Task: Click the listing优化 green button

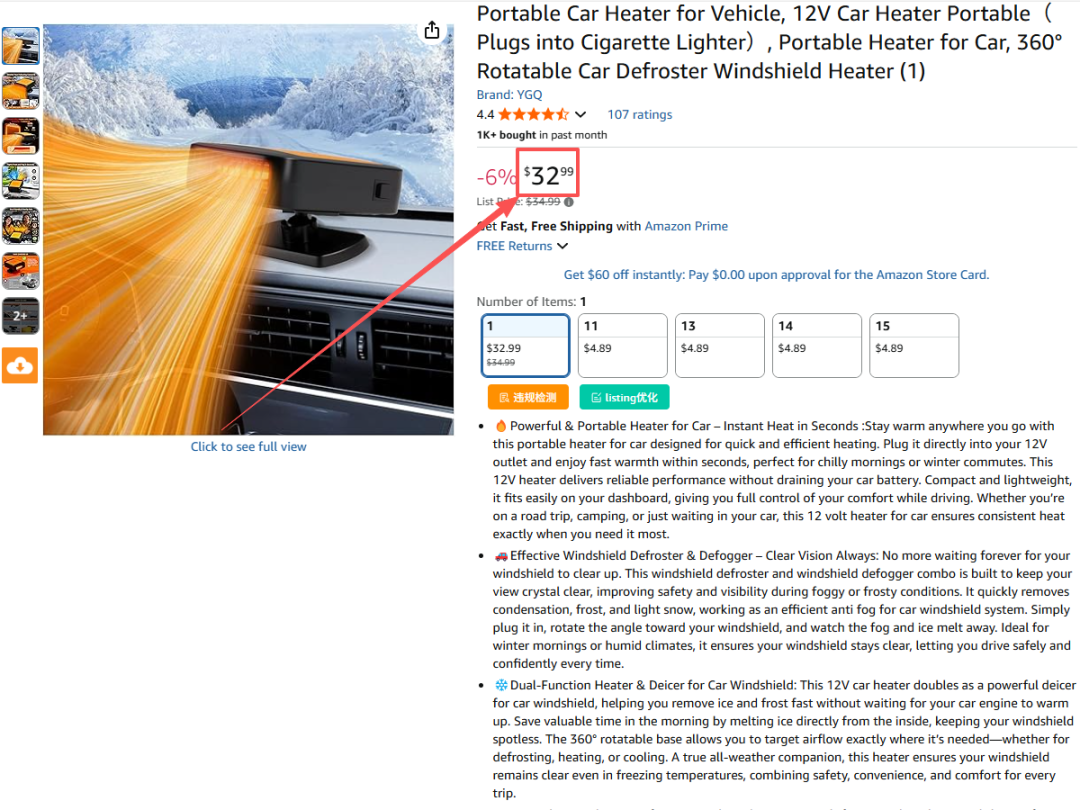Action: tap(624, 397)
